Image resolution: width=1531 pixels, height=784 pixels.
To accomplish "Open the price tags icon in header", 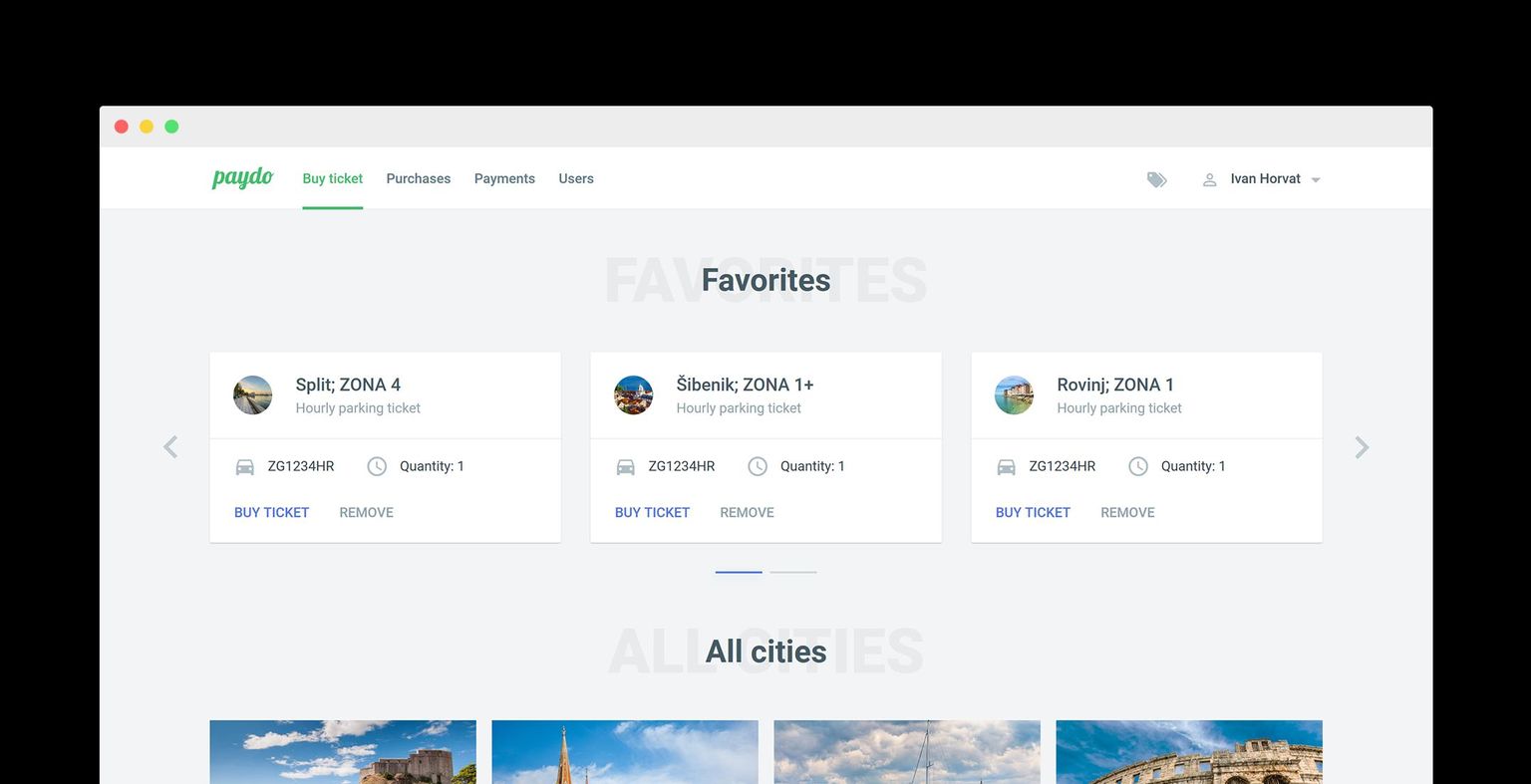I will pyautogui.click(x=1156, y=179).
